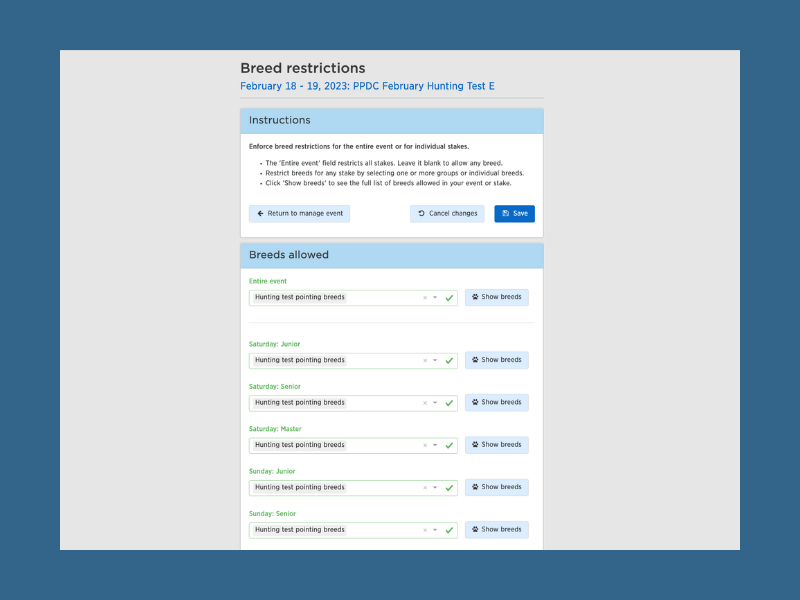This screenshot has width=800, height=600.
Task: Open the PPDC February Hunting Test E link
Action: tap(367, 87)
